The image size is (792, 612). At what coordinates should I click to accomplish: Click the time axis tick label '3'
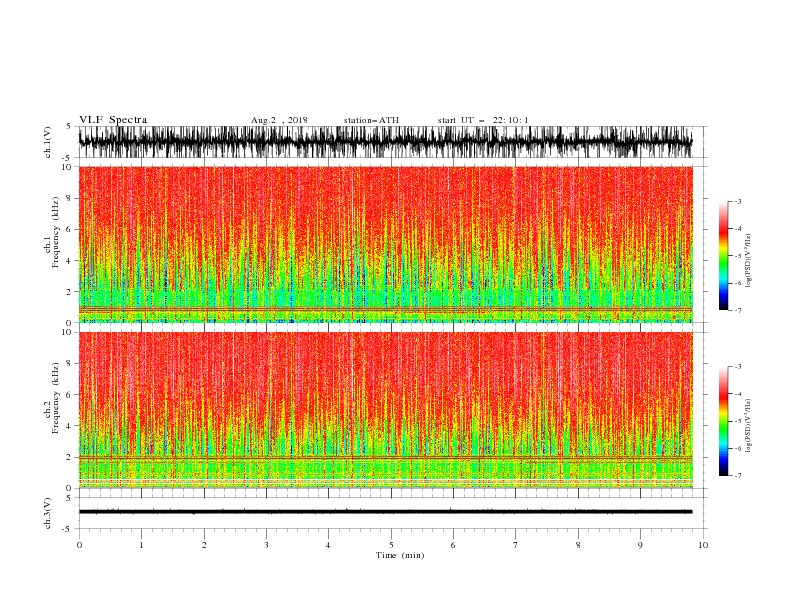click(266, 545)
